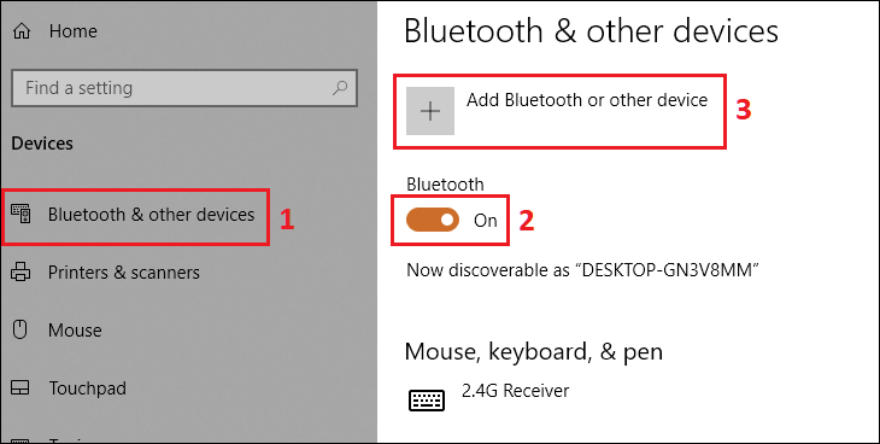The width and height of the screenshot is (880, 444).
Task: Click the 2.4G Receiver keyboard icon
Action: [x=427, y=400]
